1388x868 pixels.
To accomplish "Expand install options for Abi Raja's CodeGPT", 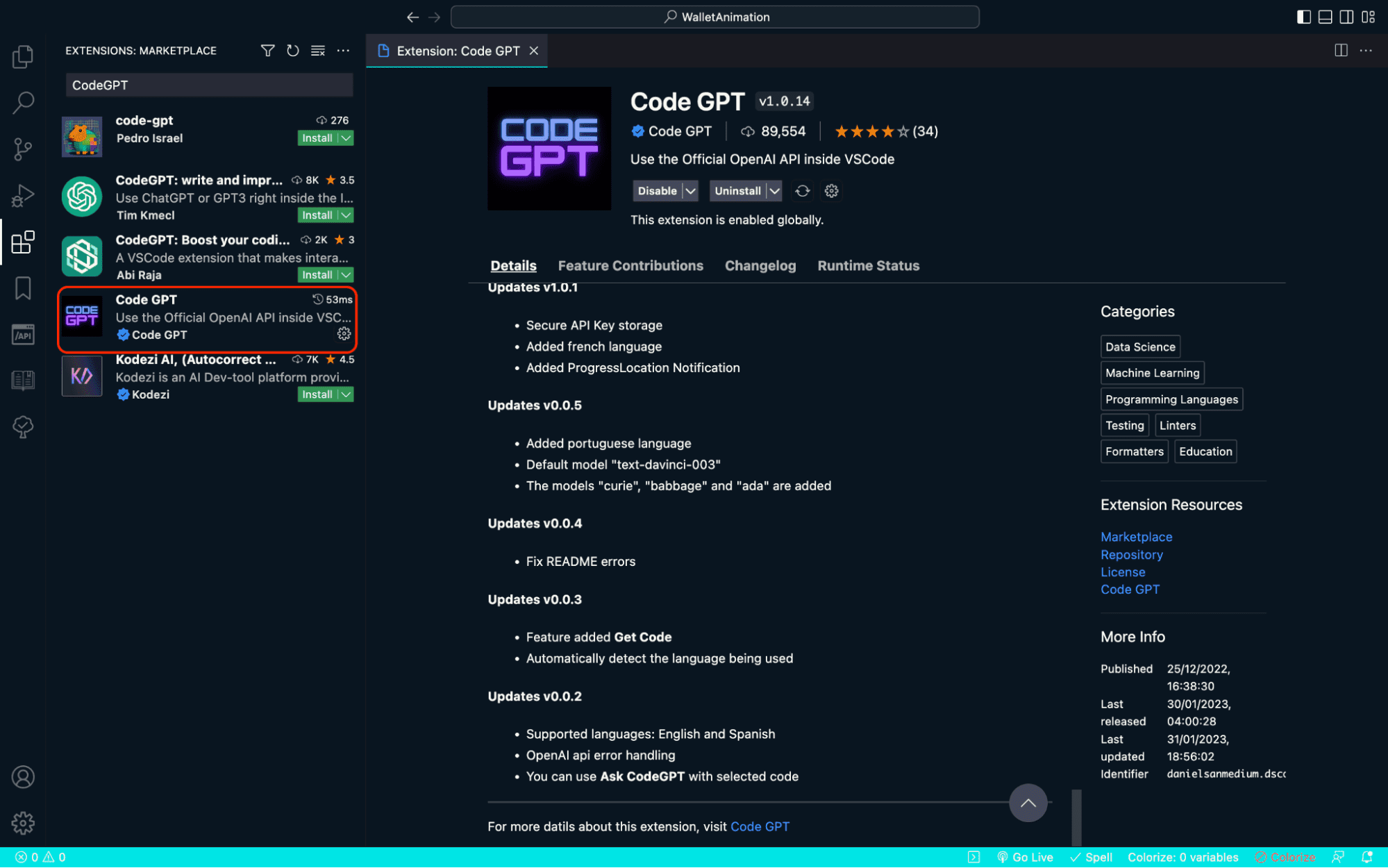I will [x=346, y=275].
